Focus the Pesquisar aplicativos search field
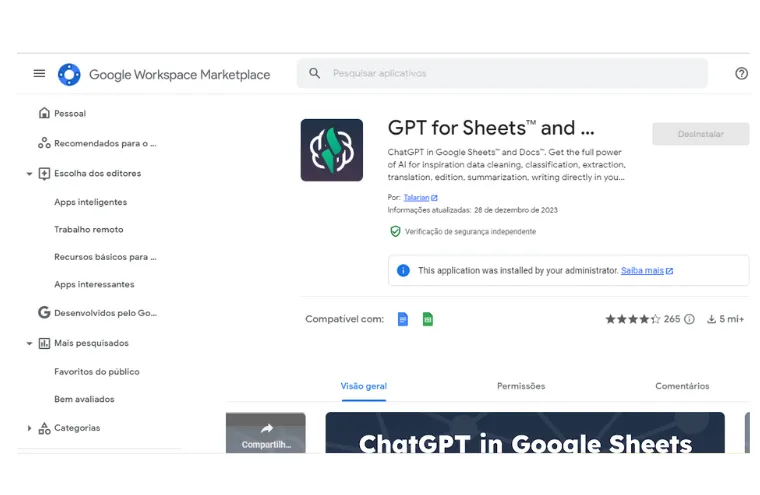 pos(502,73)
